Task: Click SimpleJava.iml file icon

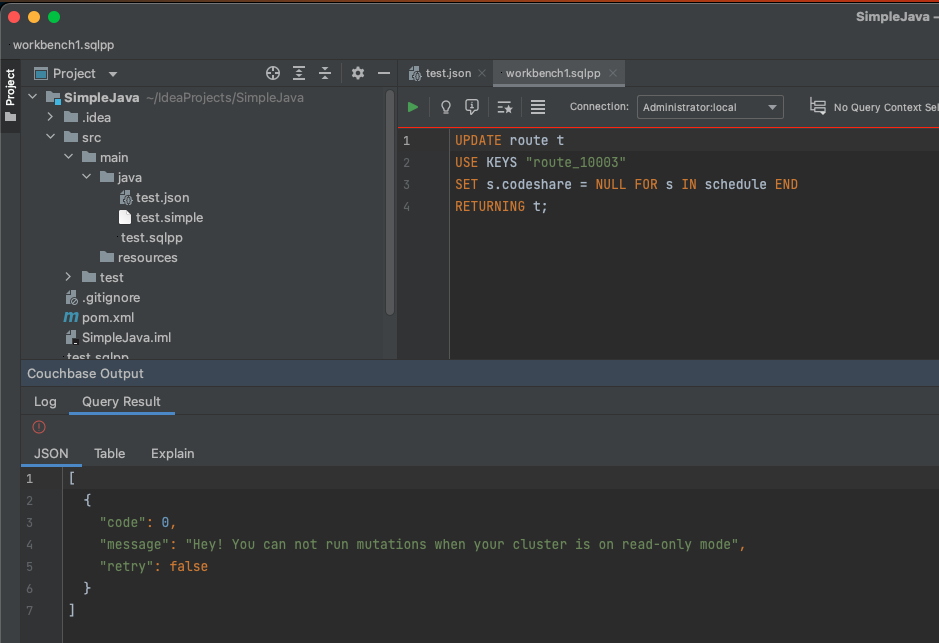Action: pyautogui.click(x=71, y=338)
